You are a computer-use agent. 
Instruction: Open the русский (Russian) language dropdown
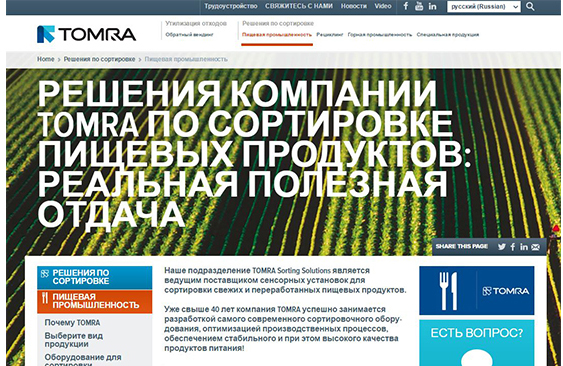tap(484, 6)
